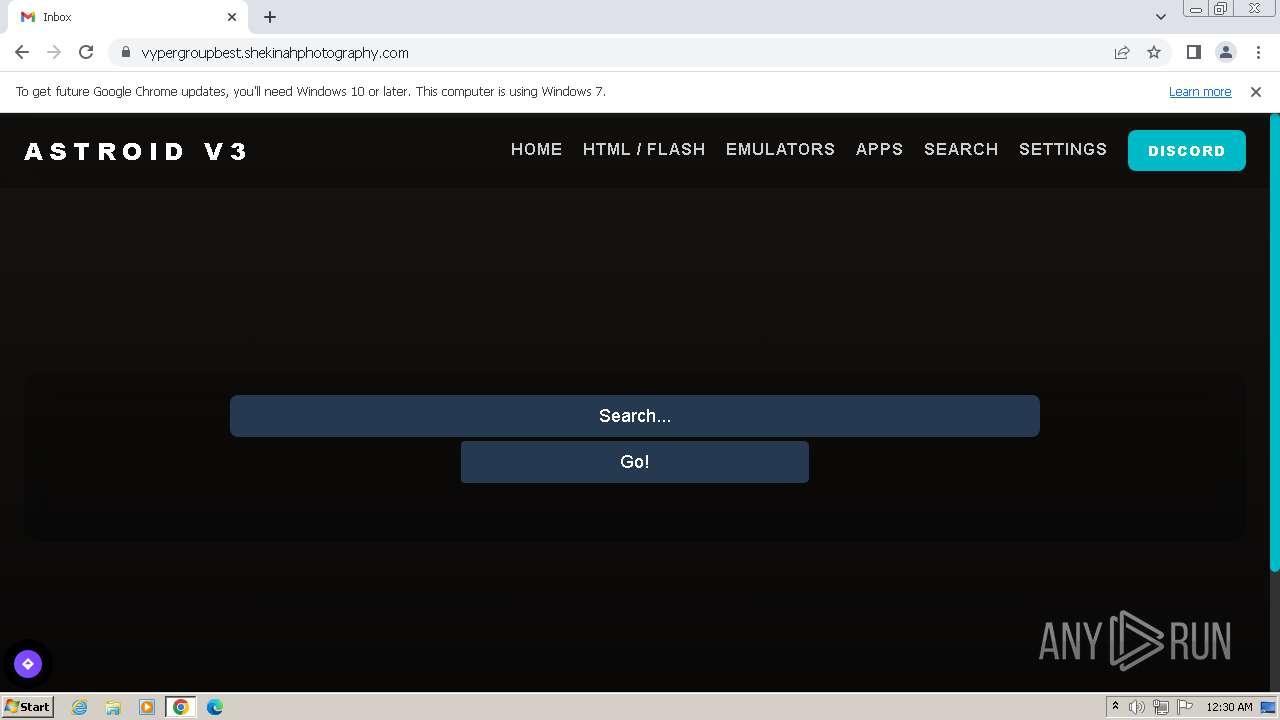Select Chrome icon in taskbar
1280x720 pixels.
tap(181, 707)
